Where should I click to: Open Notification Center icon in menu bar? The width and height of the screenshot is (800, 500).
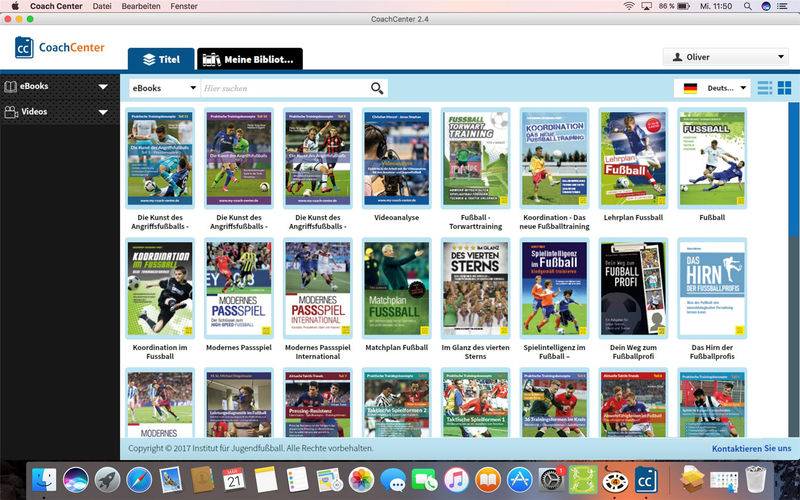click(x=782, y=6)
